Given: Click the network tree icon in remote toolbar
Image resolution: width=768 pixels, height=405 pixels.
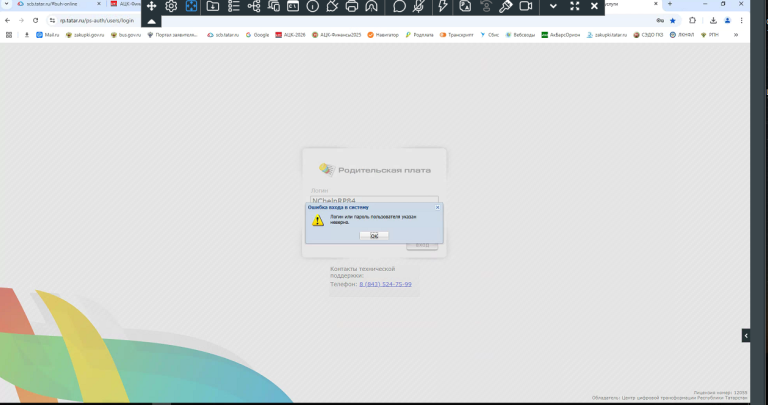Looking at the screenshot, I should point(254,6).
